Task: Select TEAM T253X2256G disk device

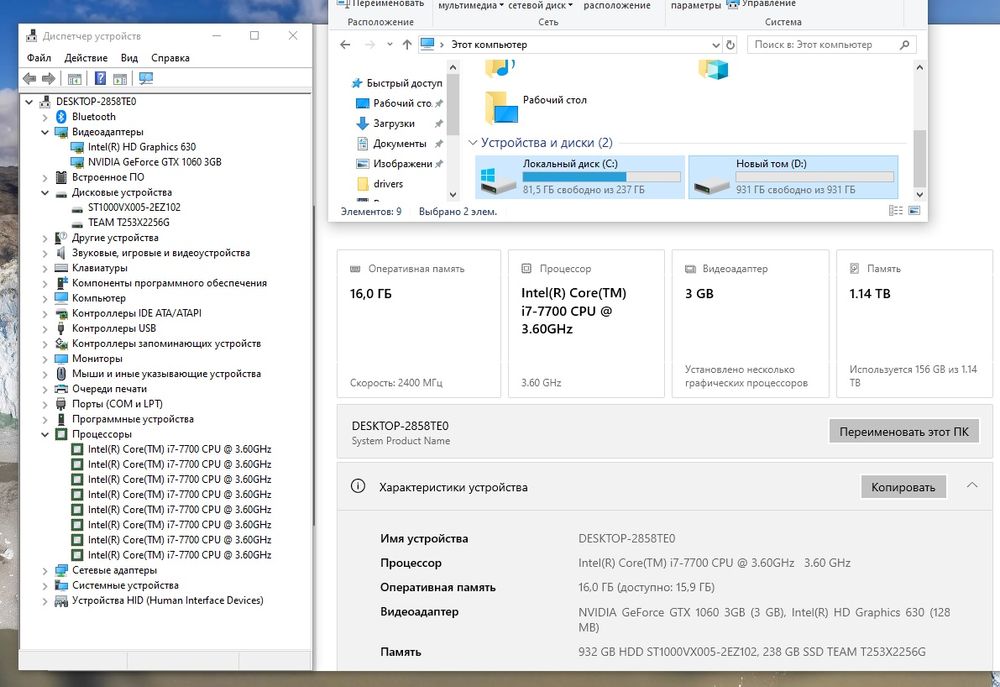Action: pos(129,223)
